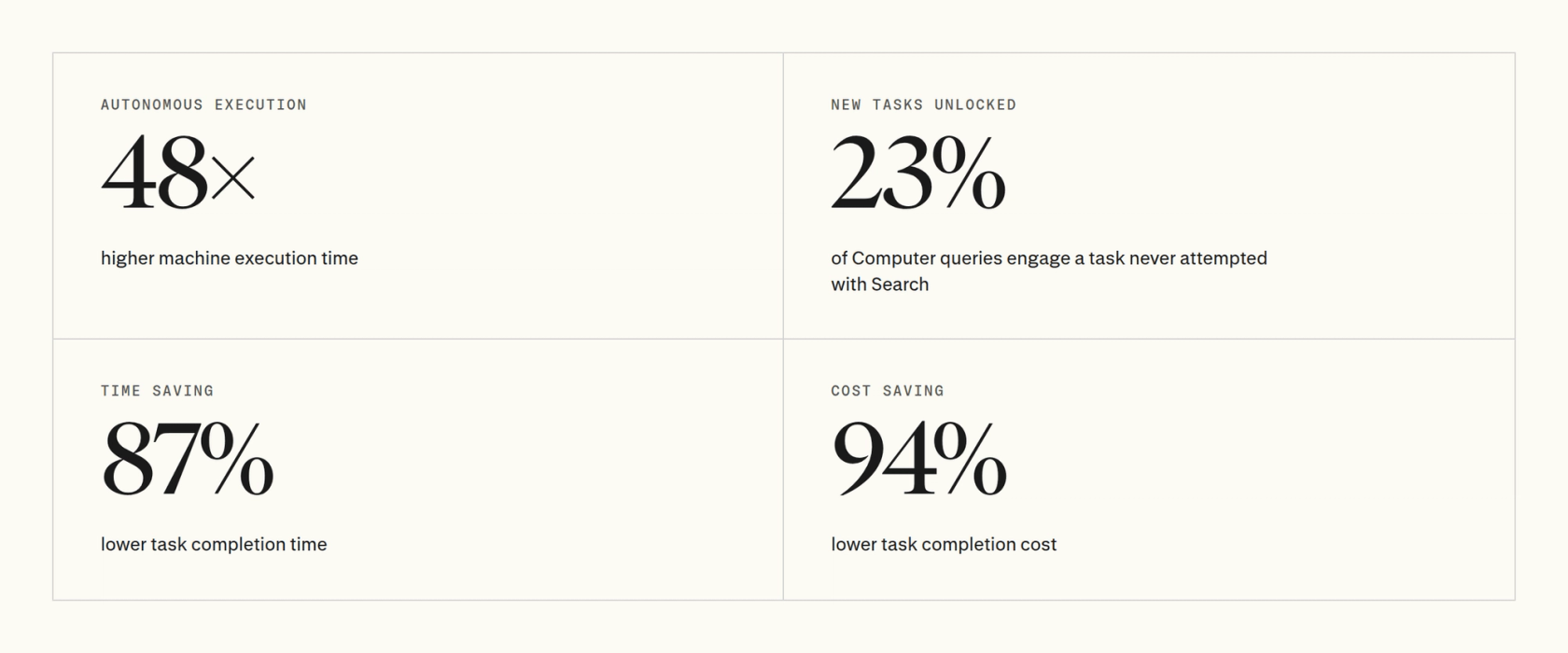The image size is (1568, 653).
Task: Select the AUTONOMOUS EXECUTION heading
Action: (203, 104)
